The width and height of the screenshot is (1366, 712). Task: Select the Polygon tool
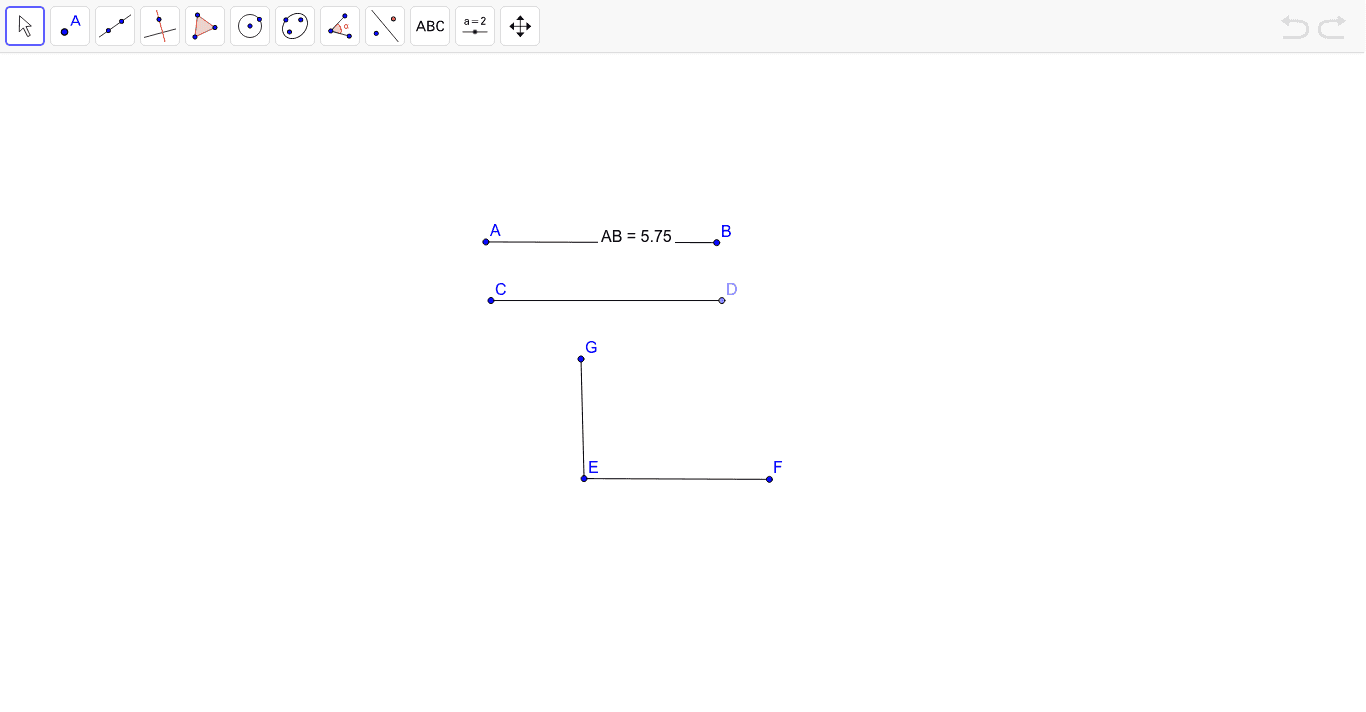pyautogui.click(x=205, y=25)
